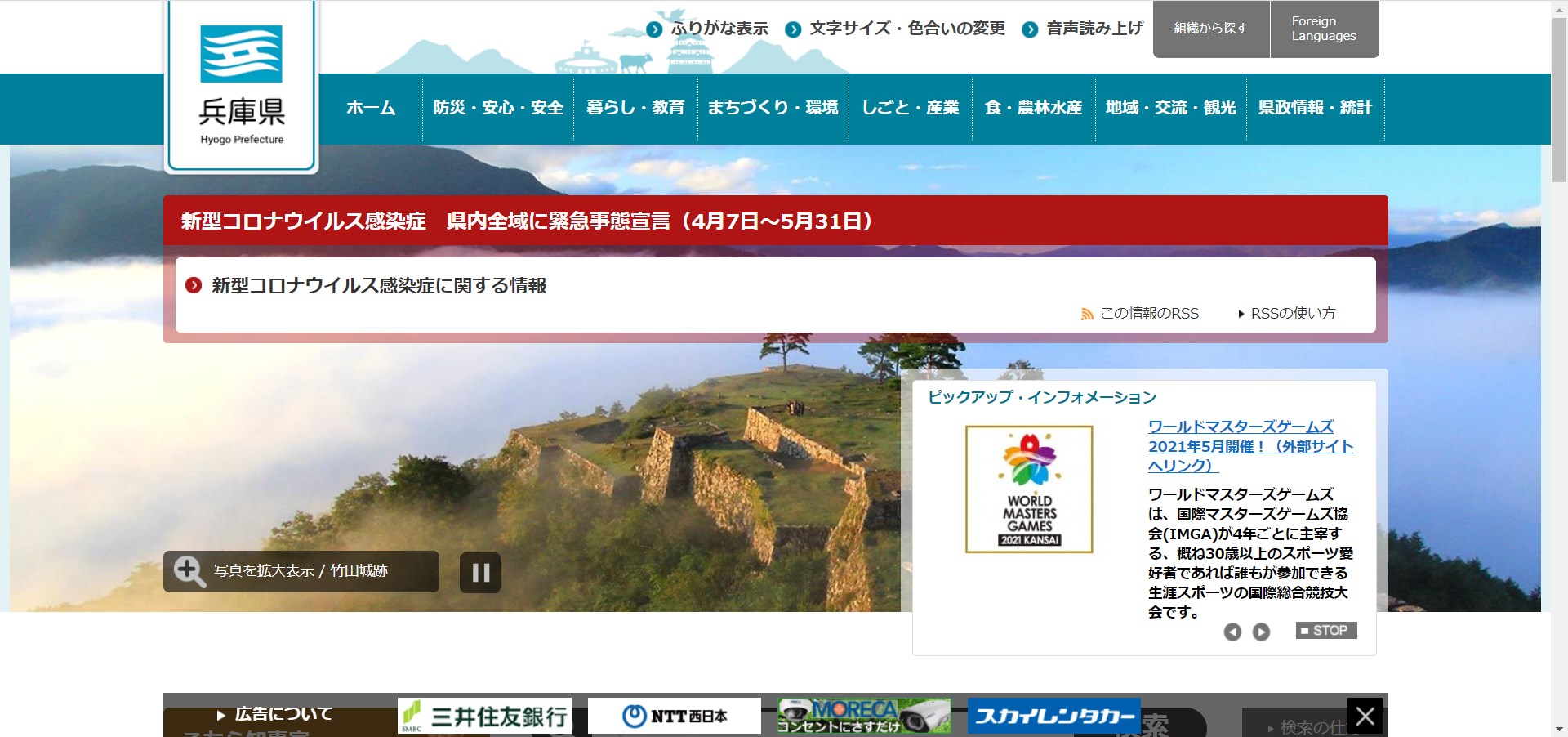Click the World Masters Games 2021 Kansai logo

click(1028, 489)
